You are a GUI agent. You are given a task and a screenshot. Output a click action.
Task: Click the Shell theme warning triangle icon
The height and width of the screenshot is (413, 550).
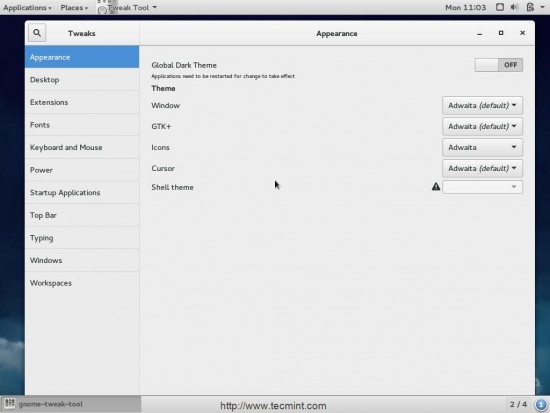(x=436, y=187)
